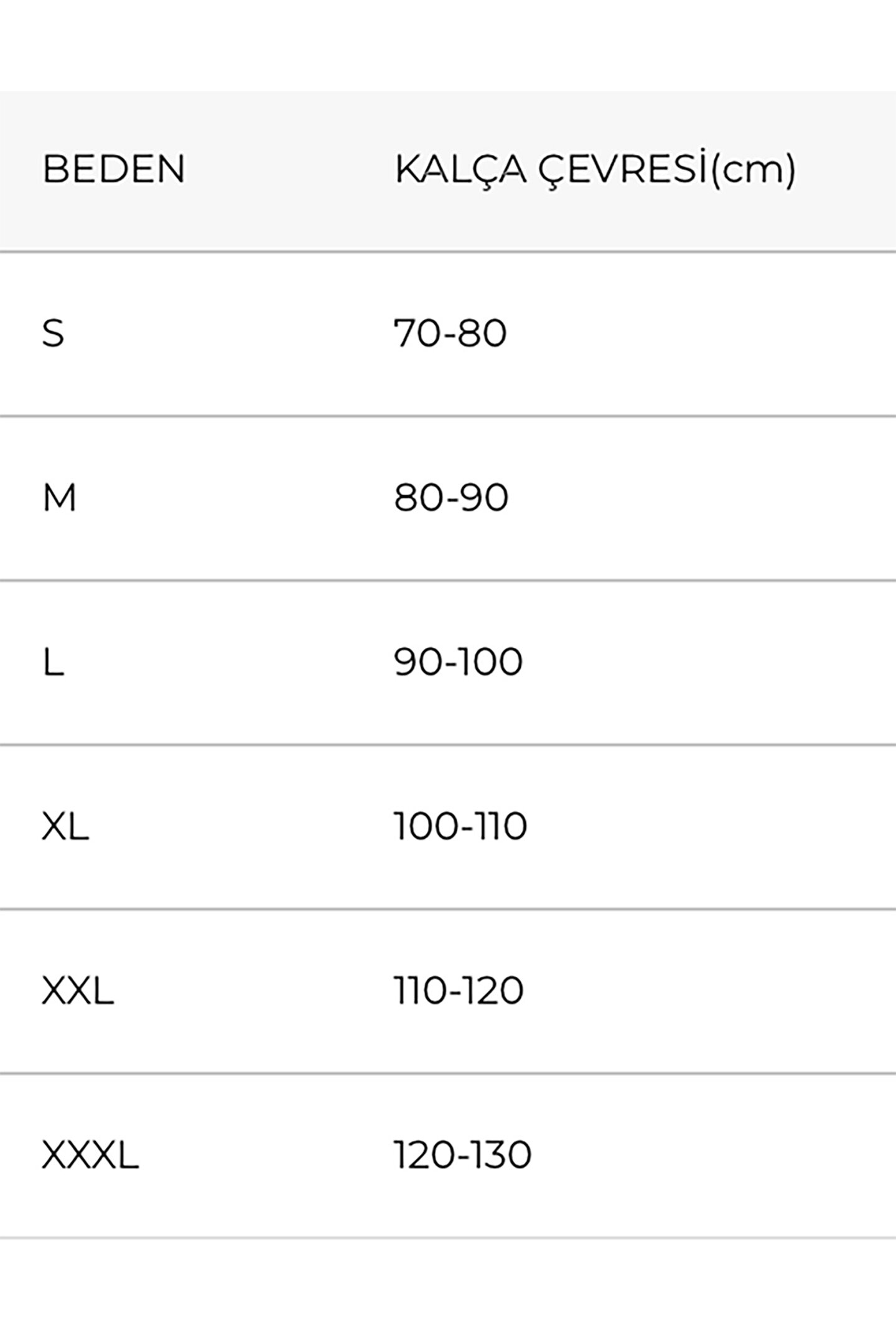Click the BEDEN column header
The height and width of the screenshot is (1344, 896).
point(114,169)
